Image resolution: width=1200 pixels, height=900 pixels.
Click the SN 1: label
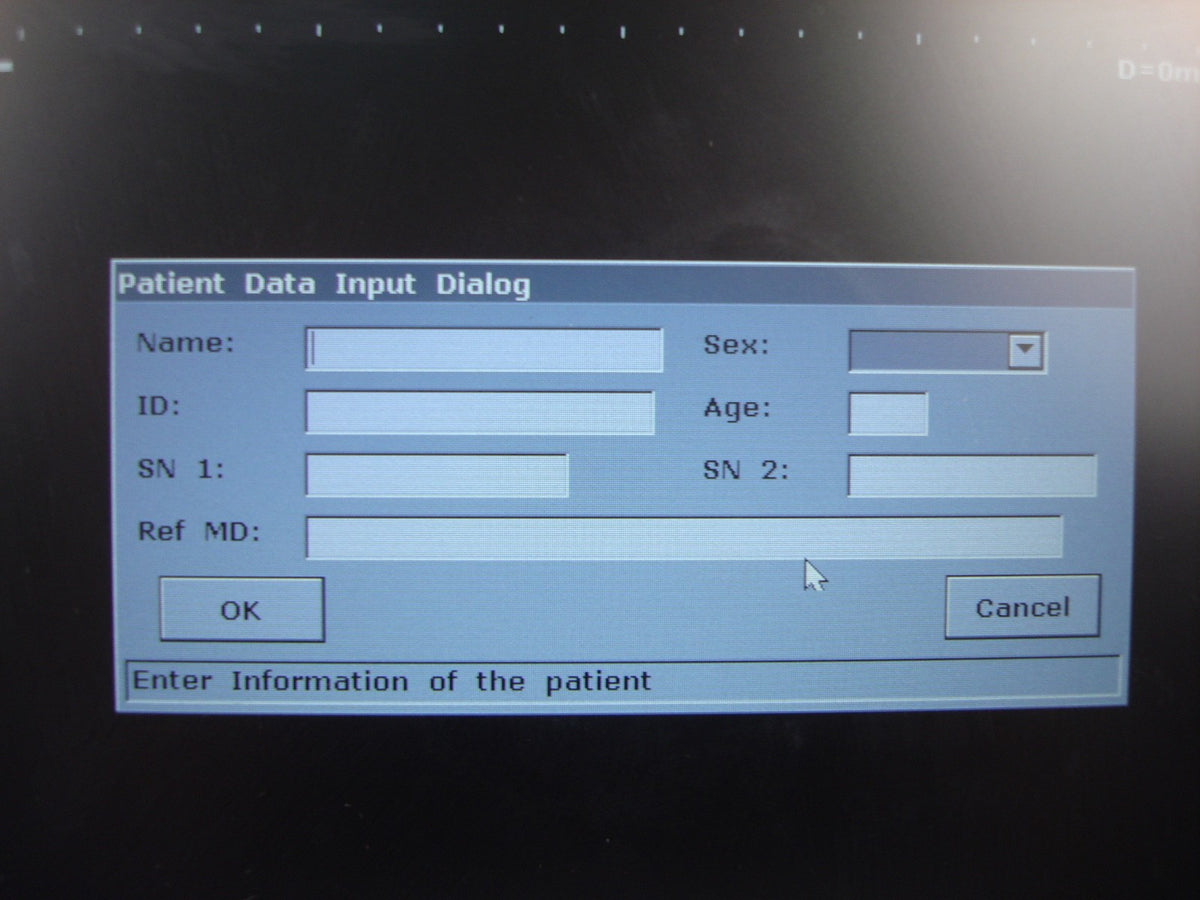pos(181,468)
